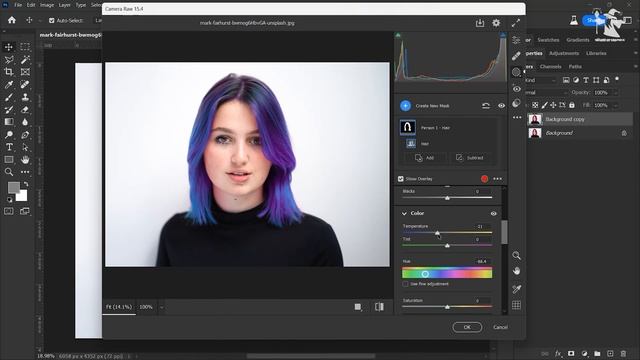Enable Use fine adjustment checkbox

point(405,284)
